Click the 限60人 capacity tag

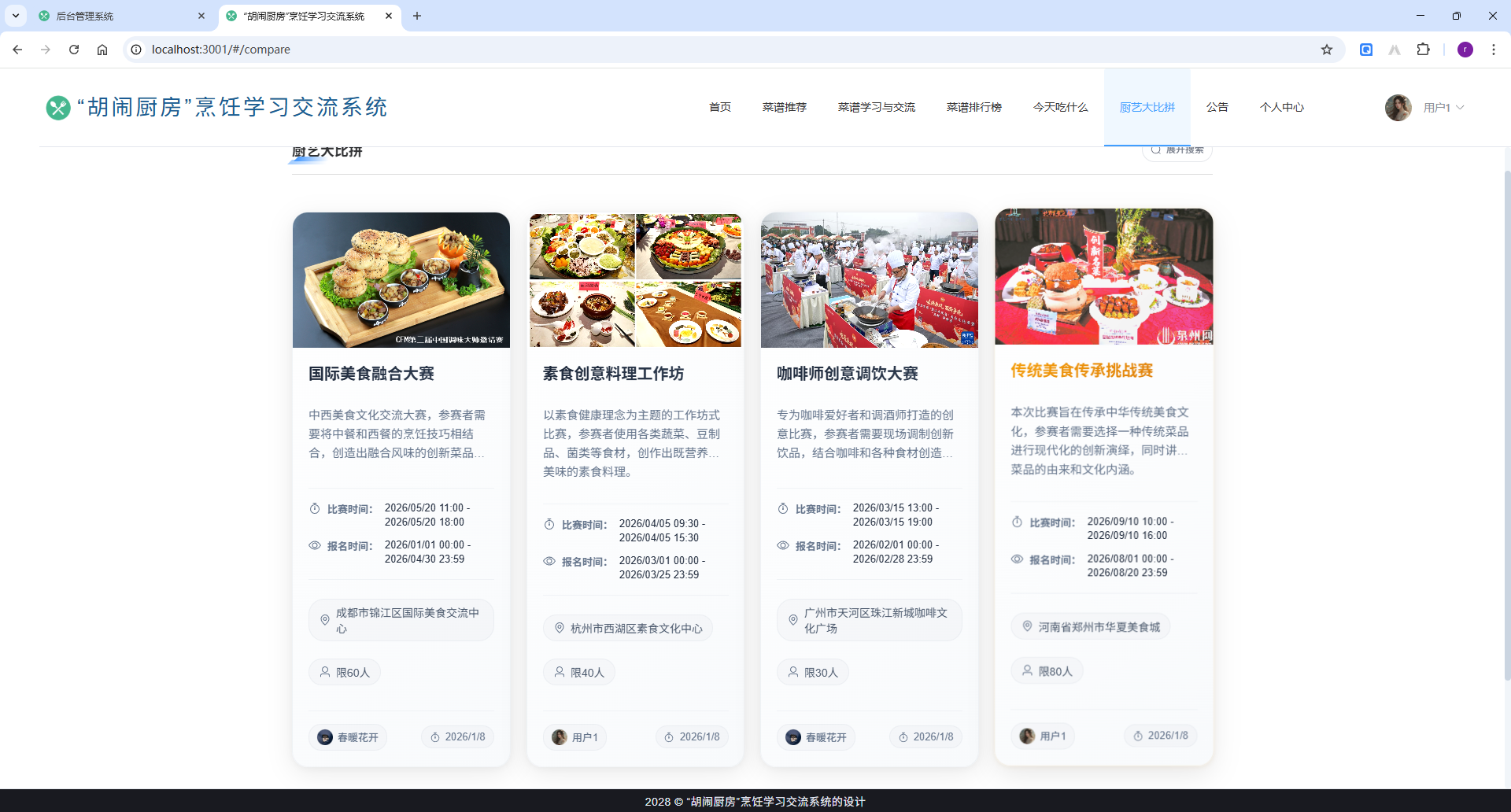(345, 672)
